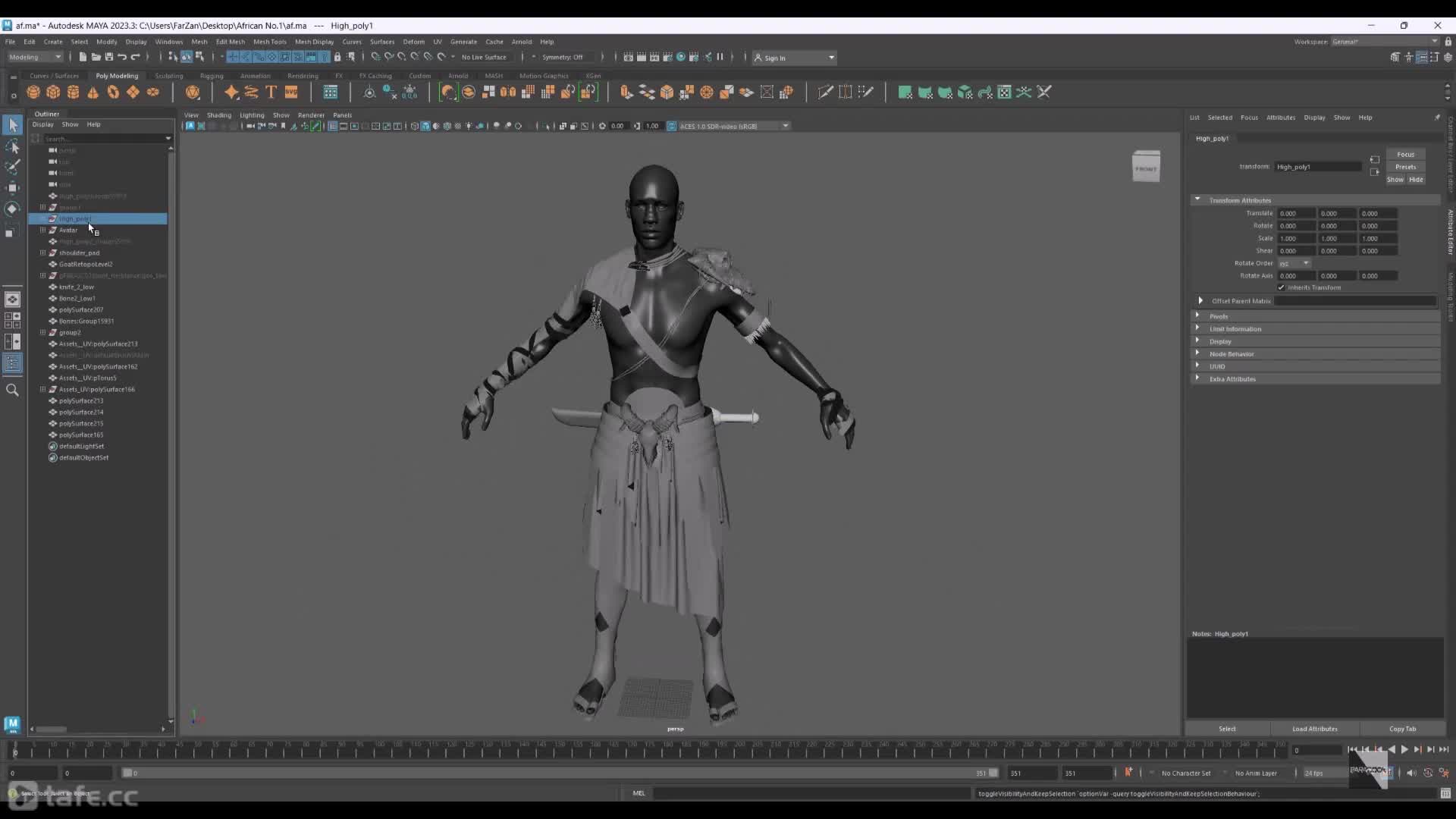Toggle smooth shade all in the viewport toolbar
This screenshot has height=819, width=1456.
(x=425, y=126)
